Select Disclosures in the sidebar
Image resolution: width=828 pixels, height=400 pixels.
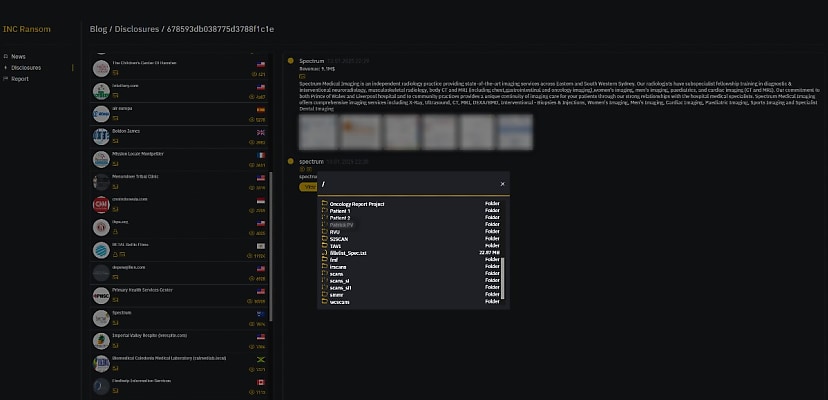[x=26, y=68]
